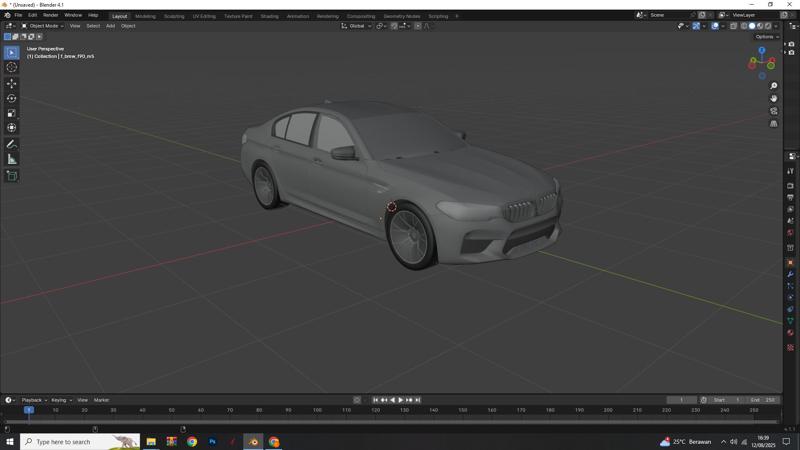Open pivot point dropdown
The width and height of the screenshot is (800, 450).
381,26
